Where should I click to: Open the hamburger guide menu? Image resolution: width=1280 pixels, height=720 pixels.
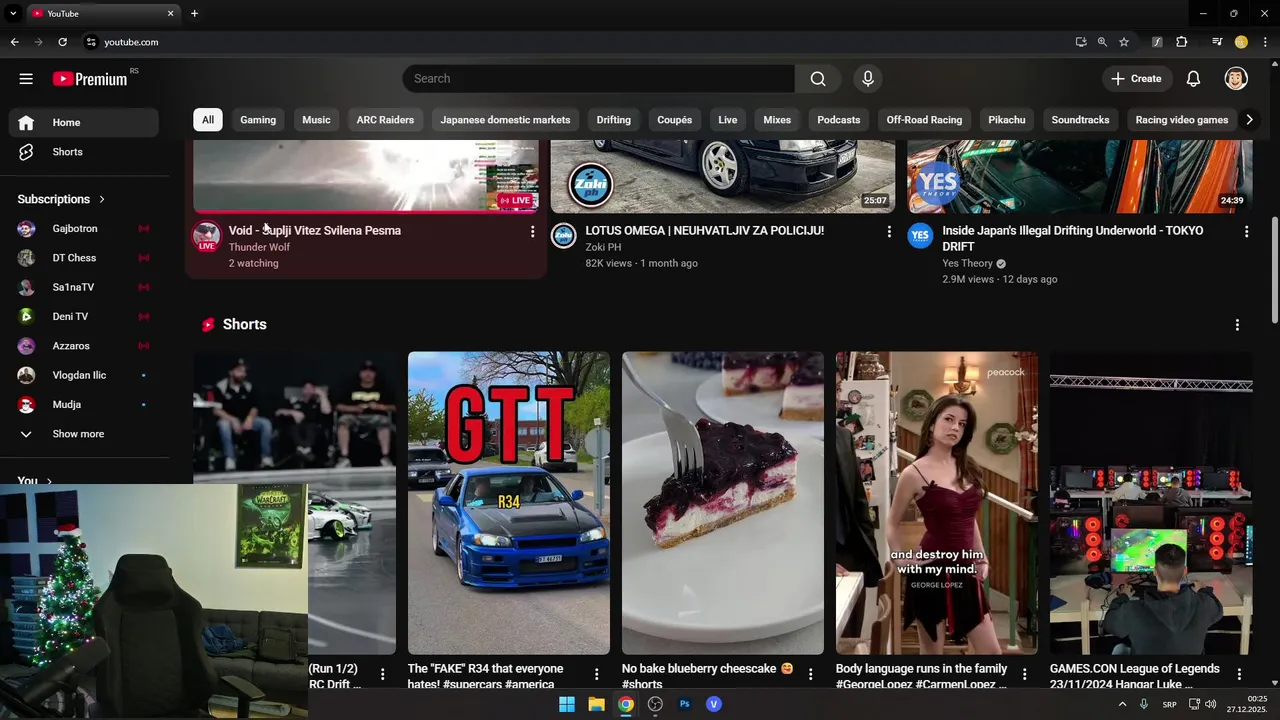coord(26,79)
